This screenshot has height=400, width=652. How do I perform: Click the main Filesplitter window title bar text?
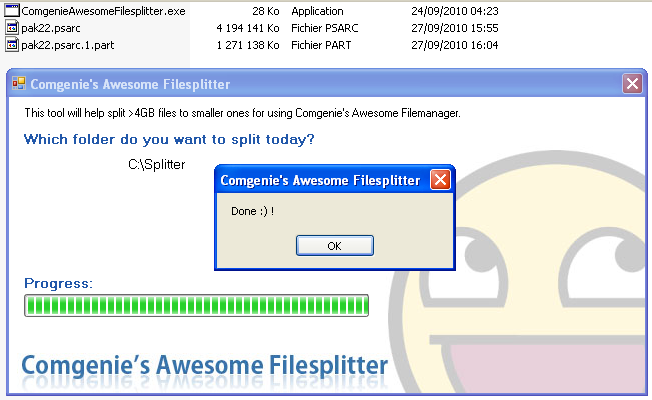[130, 84]
